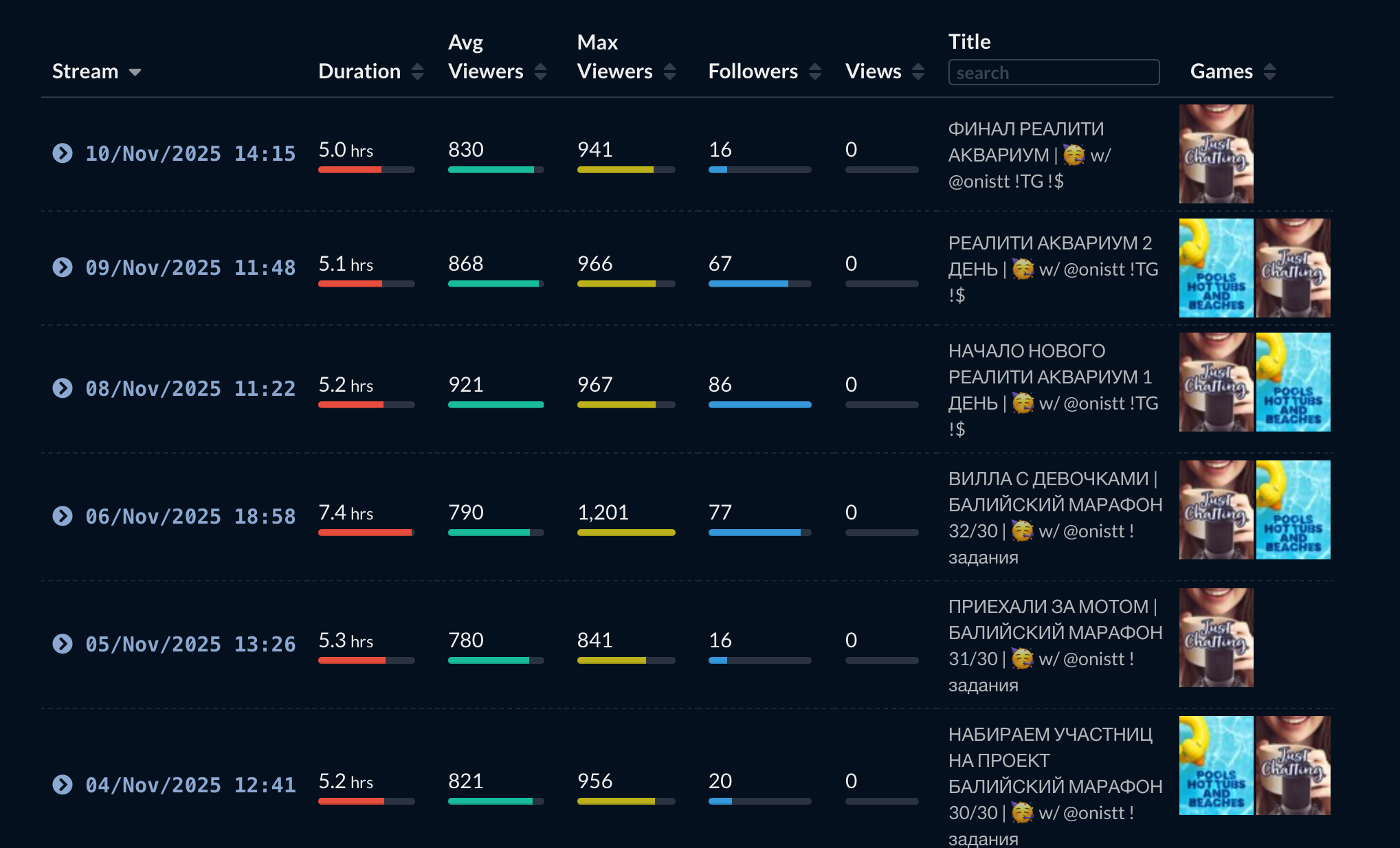Open the 06/Nov/2025 18:58 stream link
1400x848 pixels.
190,516
